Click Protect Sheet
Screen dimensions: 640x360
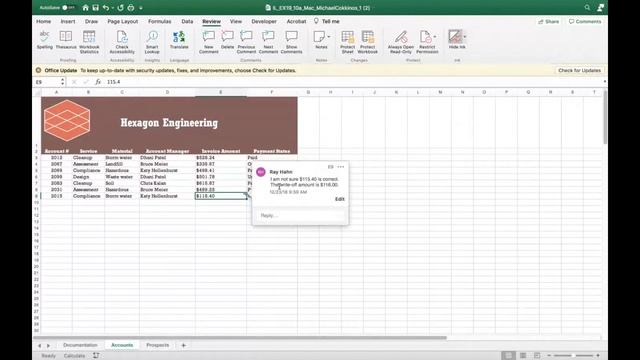coord(347,42)
